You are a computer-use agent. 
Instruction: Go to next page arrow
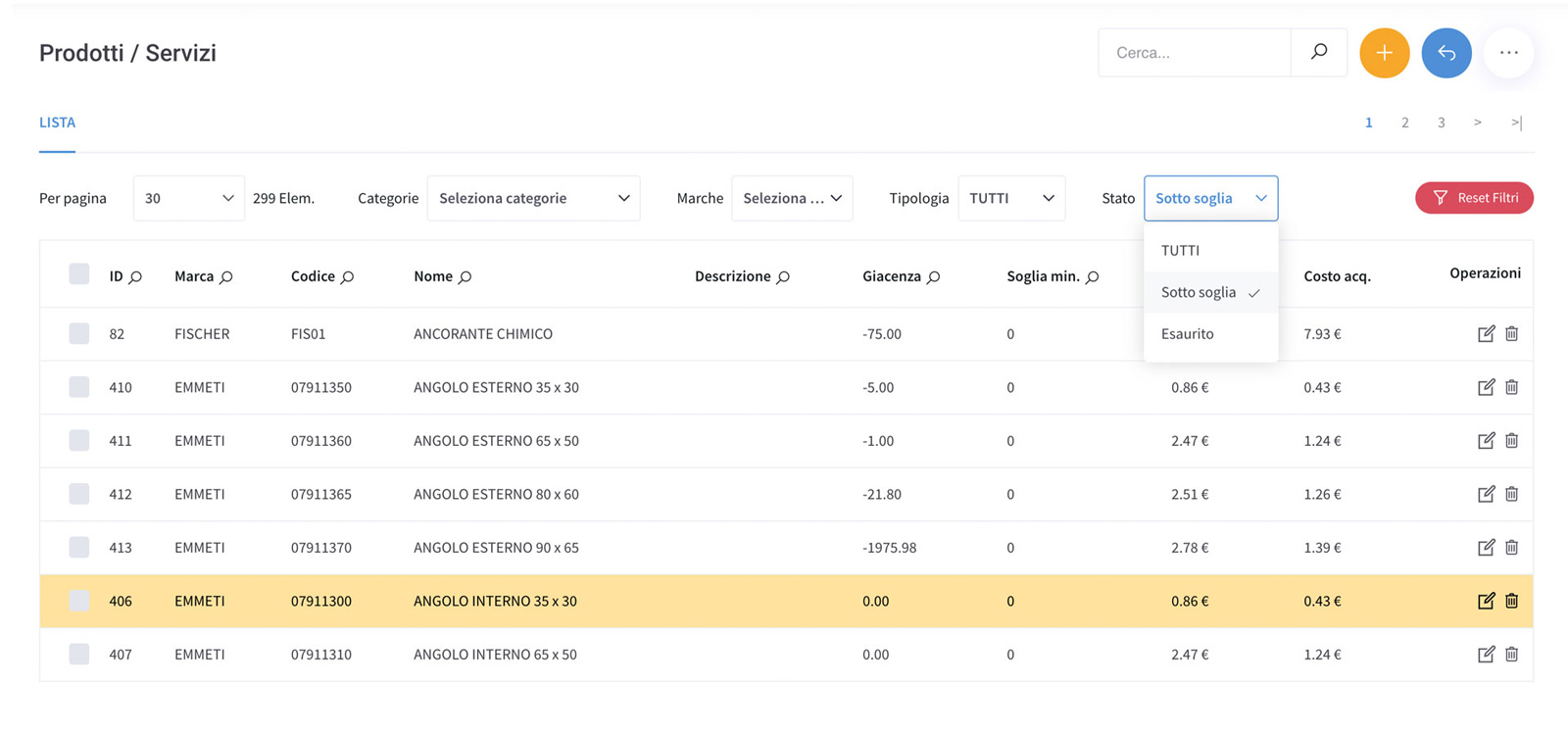pyautogui.click(x=1477, y=122)
